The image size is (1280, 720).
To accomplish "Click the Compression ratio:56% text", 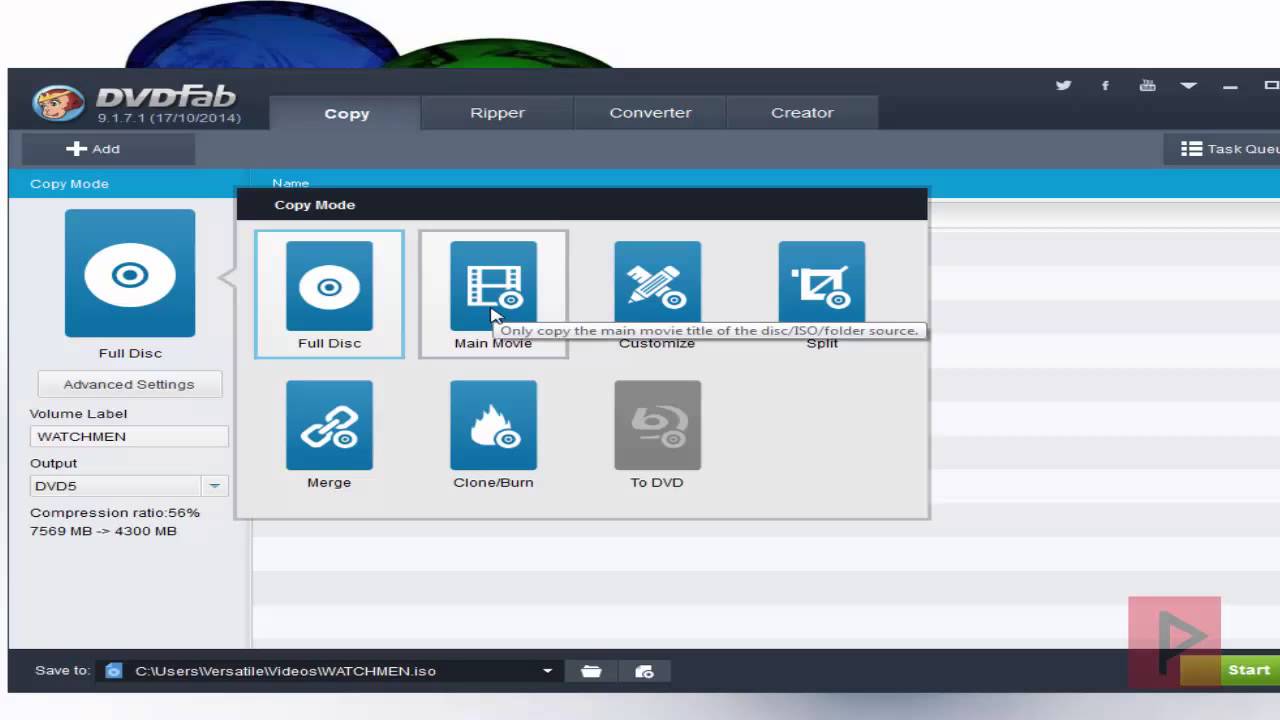I will [115, 513].
